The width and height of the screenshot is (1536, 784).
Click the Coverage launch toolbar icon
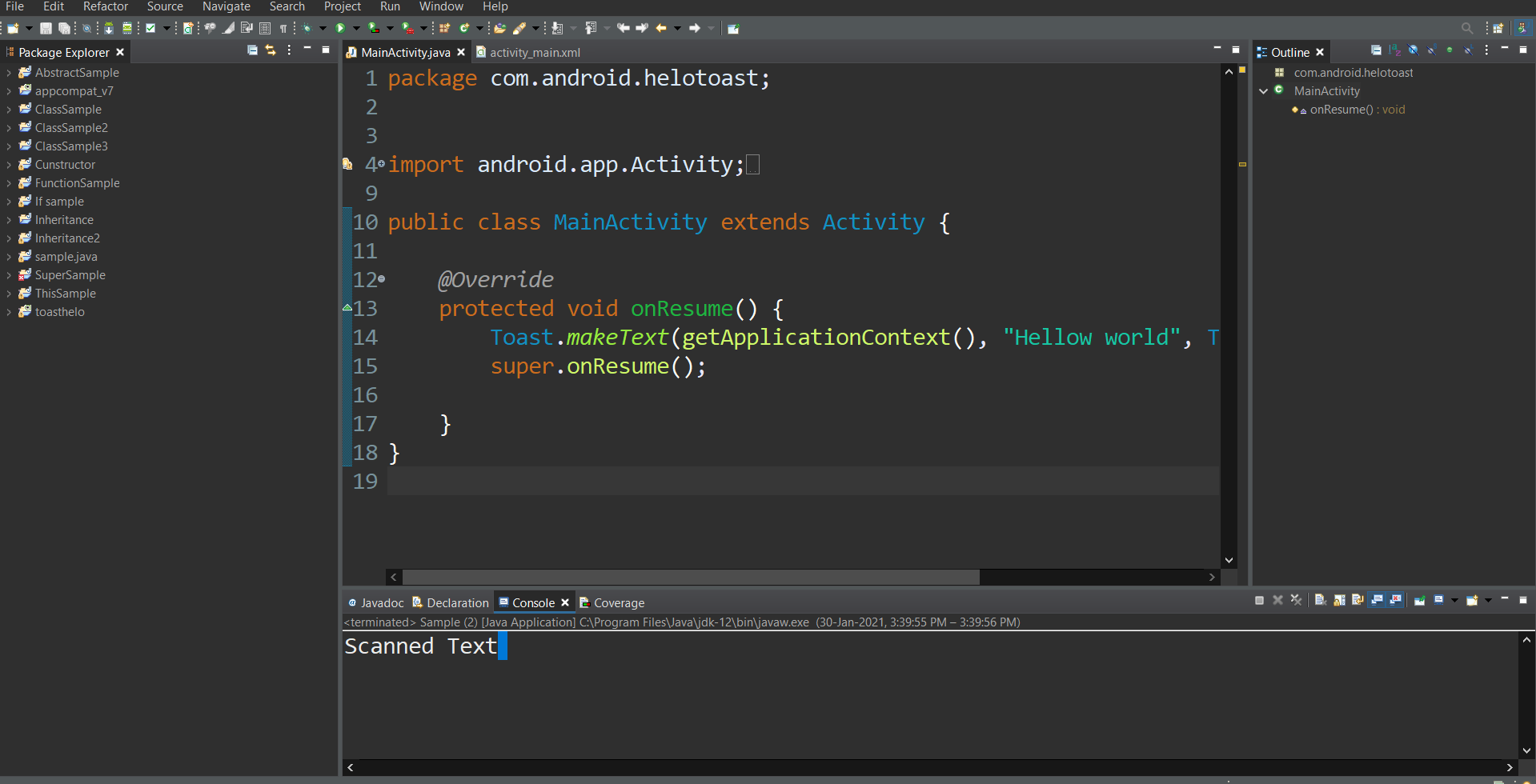(374, 28)
